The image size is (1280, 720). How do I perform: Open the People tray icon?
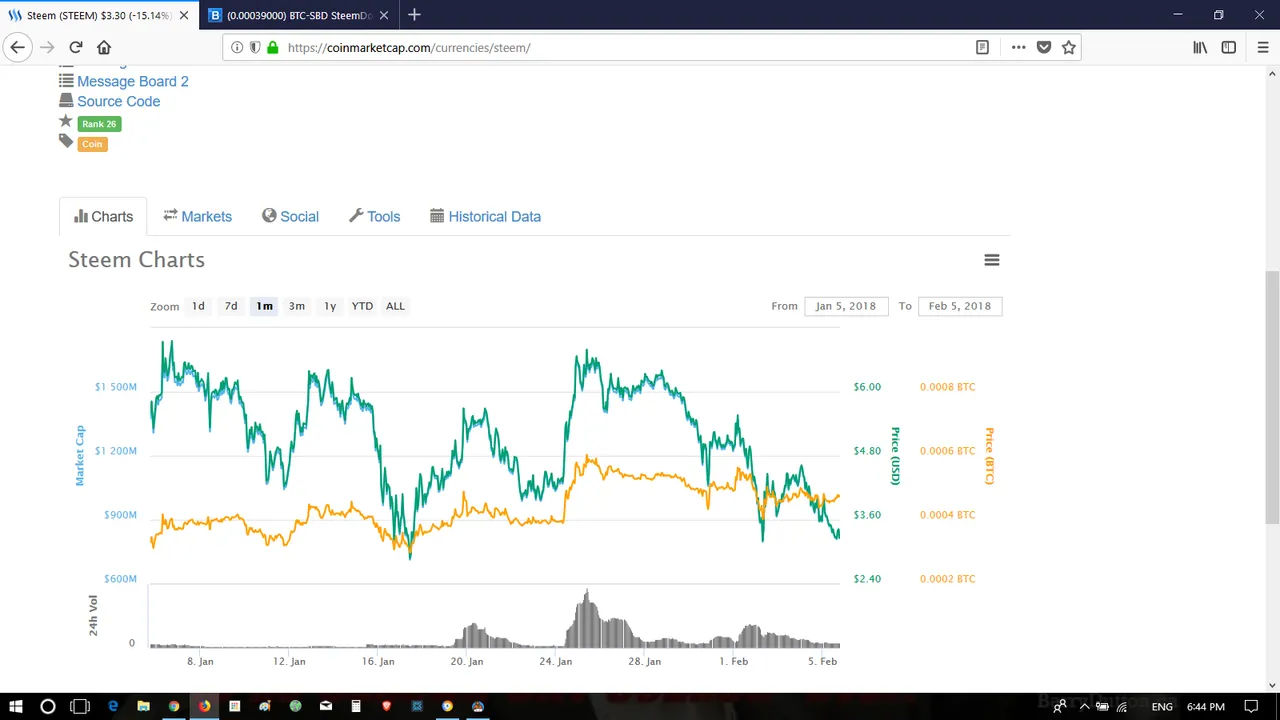click(1059, 706)
